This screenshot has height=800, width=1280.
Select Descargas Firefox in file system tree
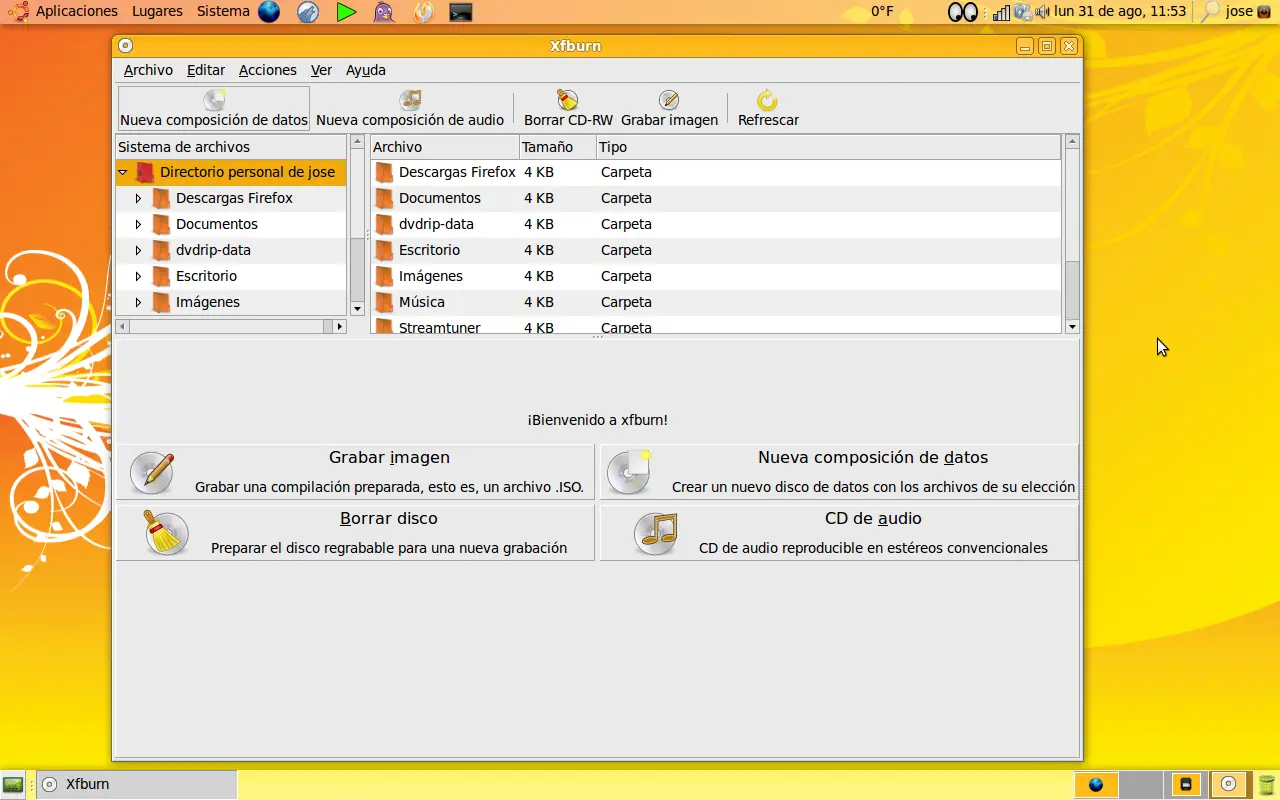(231, 198)
